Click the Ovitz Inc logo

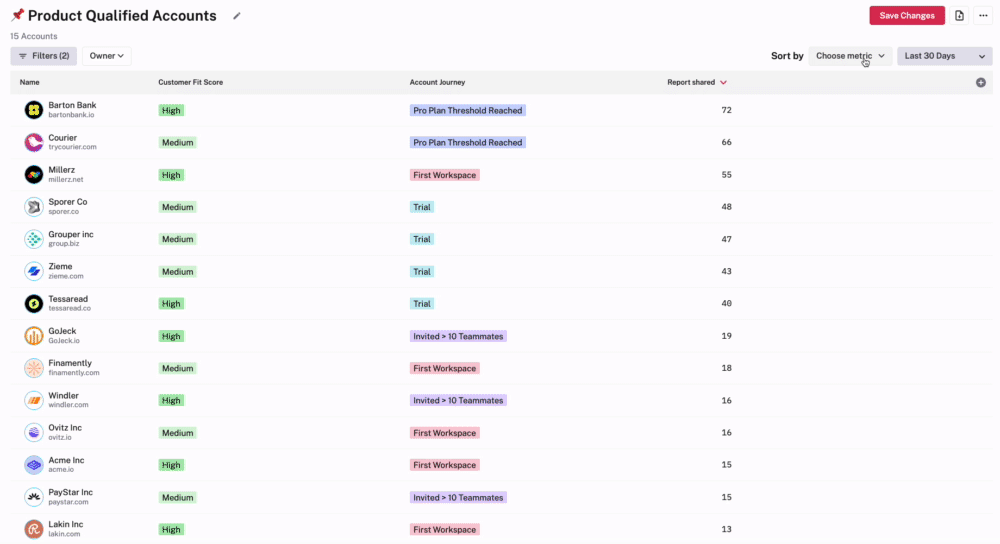[34, 432]
